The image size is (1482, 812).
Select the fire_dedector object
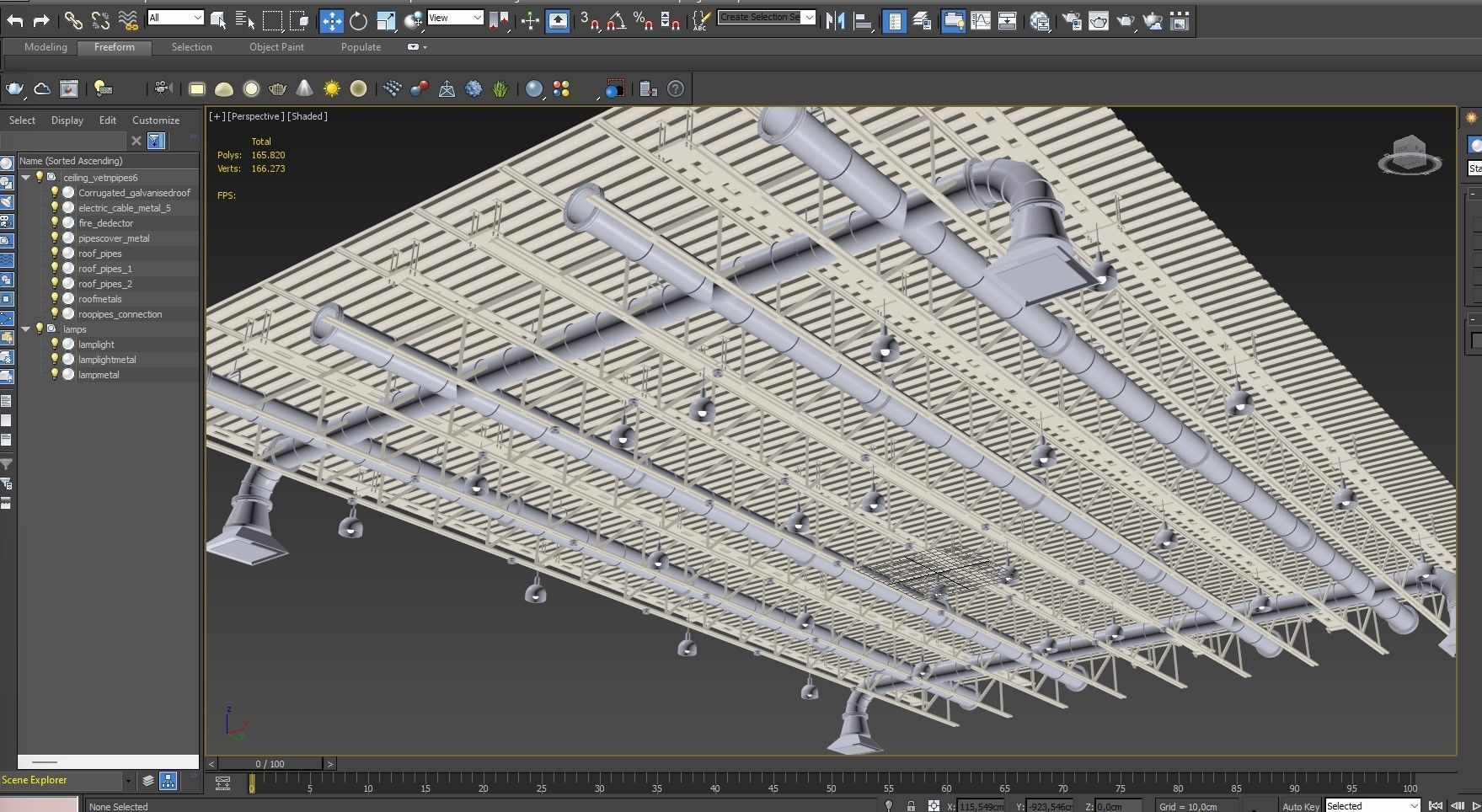click(106, 223)
